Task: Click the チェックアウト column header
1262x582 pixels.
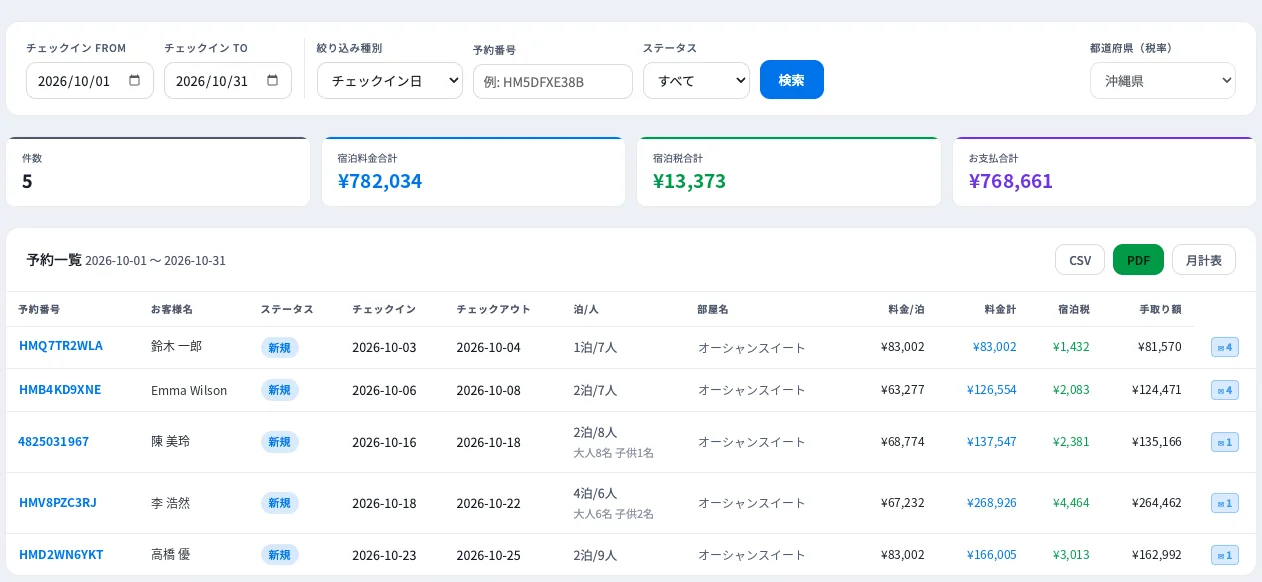Action: coord(493,309)
